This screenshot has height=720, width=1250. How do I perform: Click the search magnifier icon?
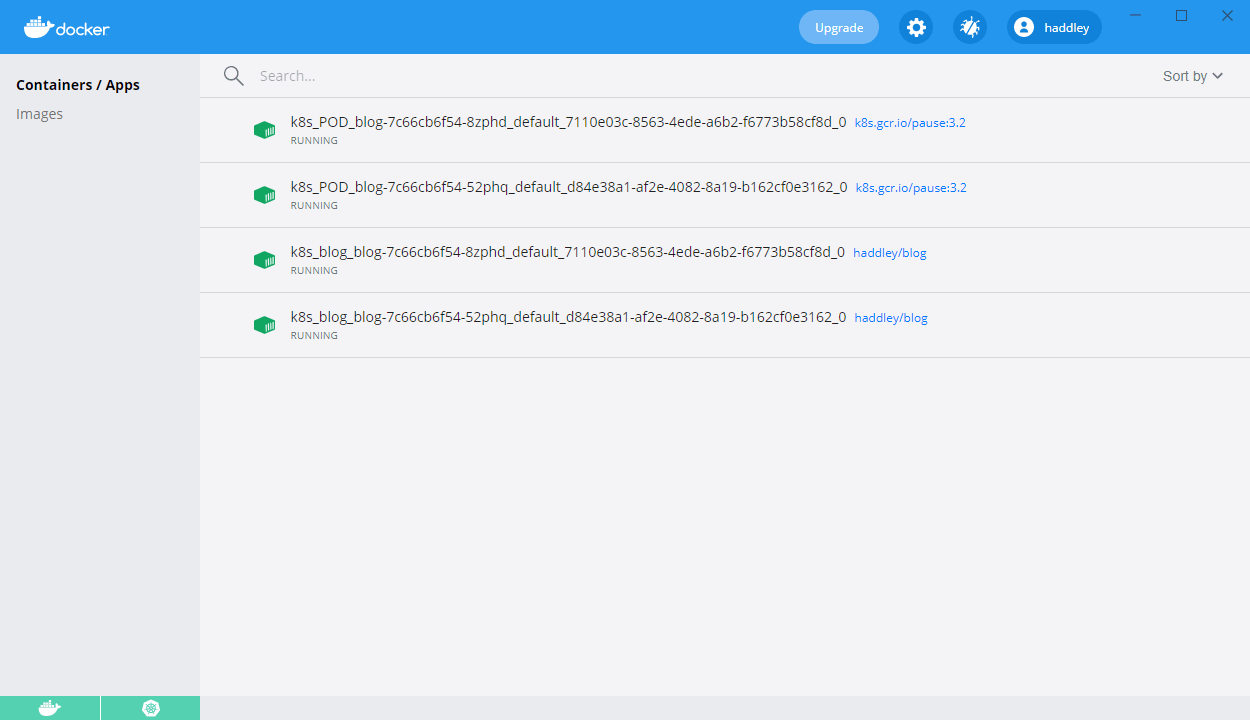coord(234,76)
